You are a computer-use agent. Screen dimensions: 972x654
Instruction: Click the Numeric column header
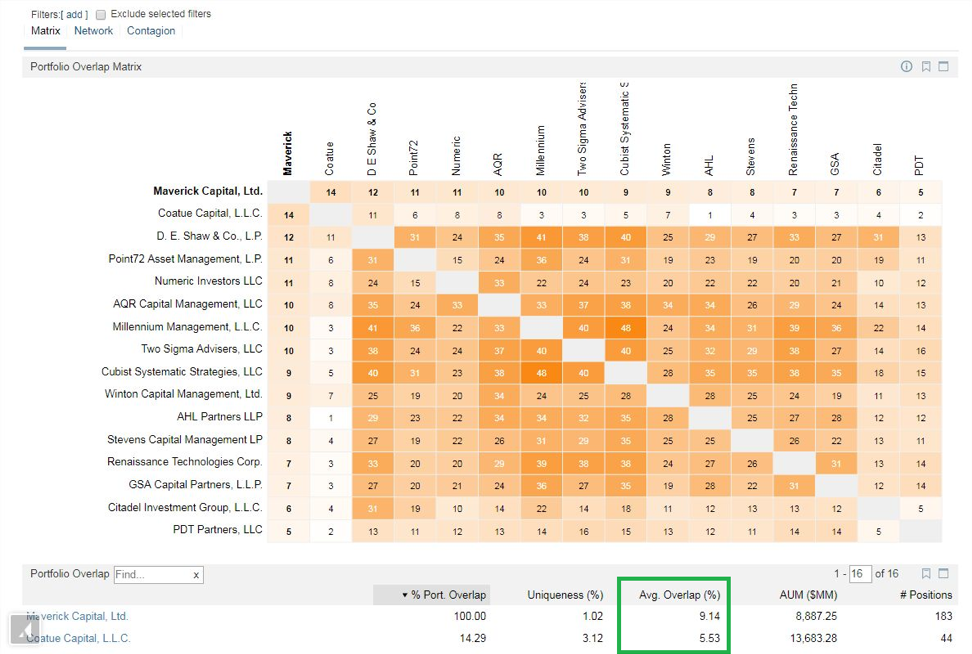pos(456,156)
